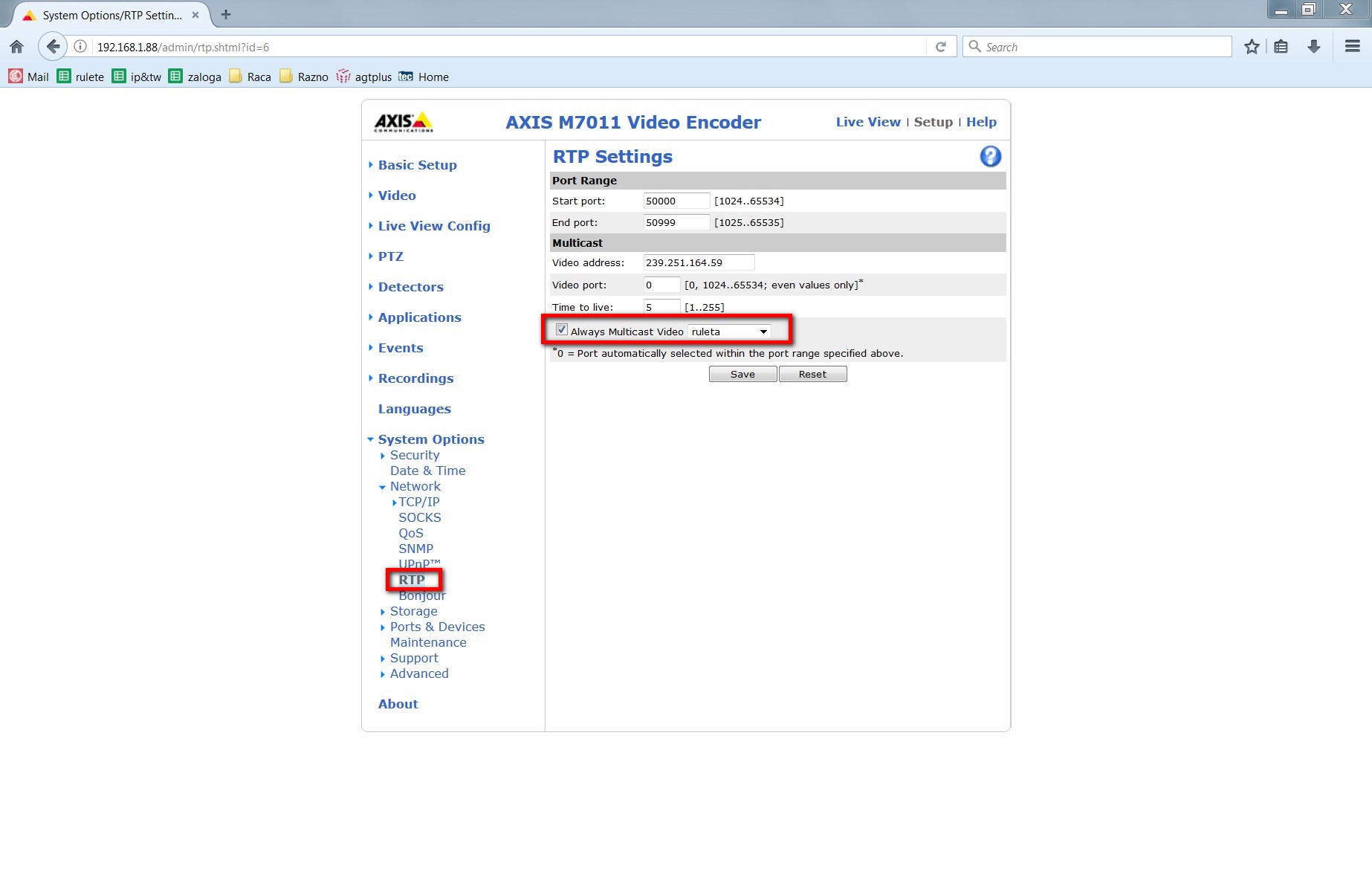Screen dimensions: 1372x892
Task: Open the downloads arrow icon
Action: pyautogui.click(x=1314, y=47)
